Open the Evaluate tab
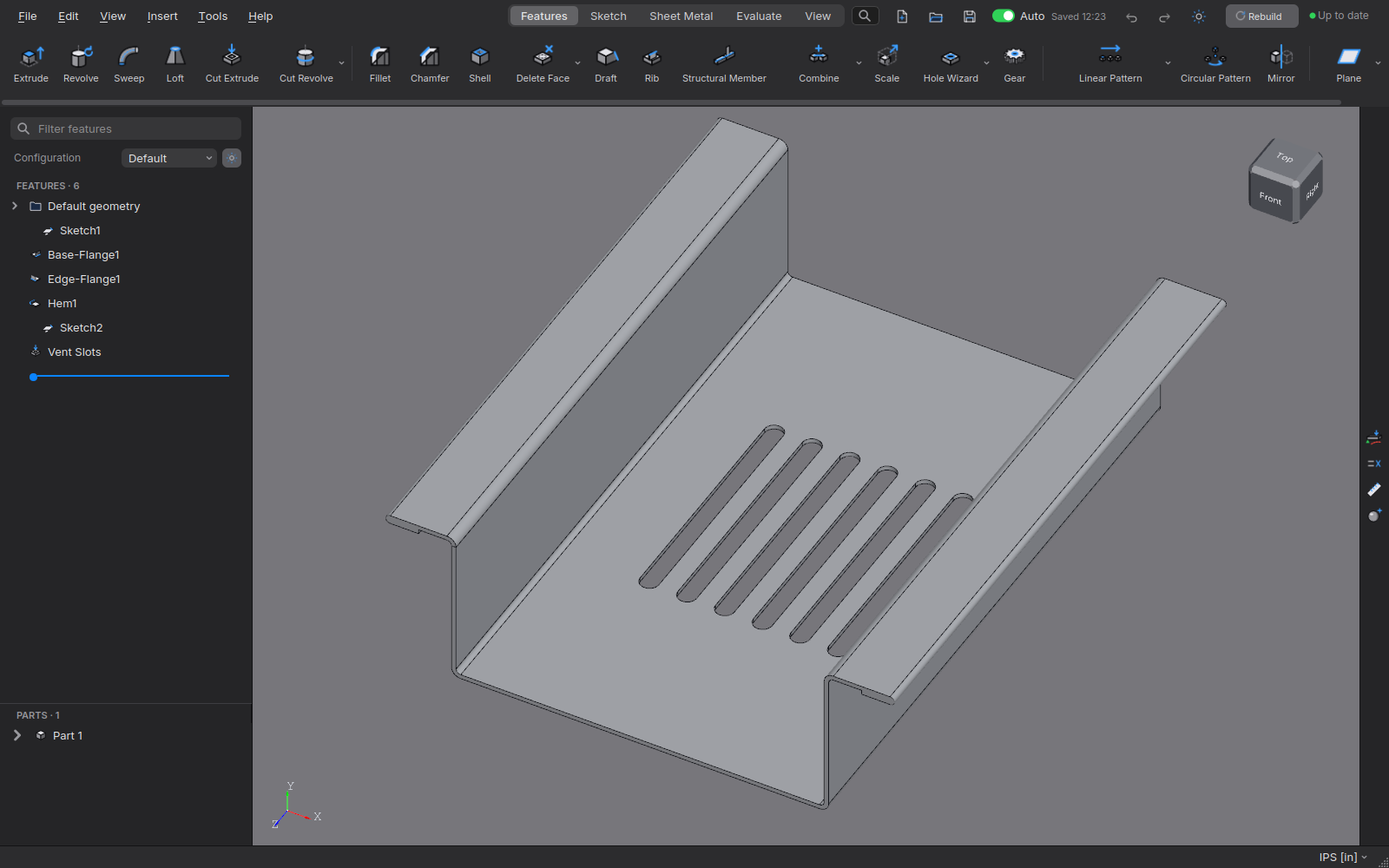The height and width of the screenshot is (868, 1389). point(759,16)
